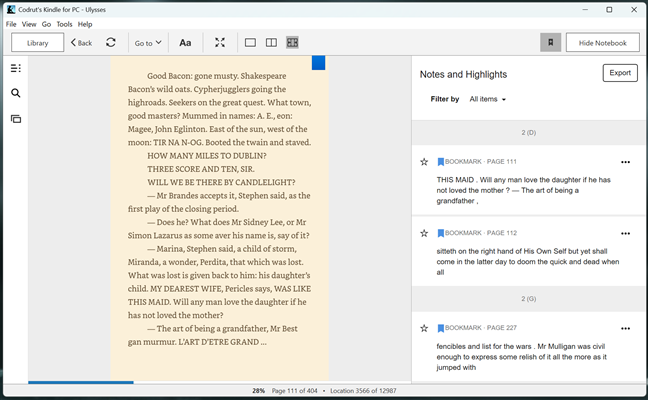
Task: Enter full screen reading mode
Action: coord(220,43)
